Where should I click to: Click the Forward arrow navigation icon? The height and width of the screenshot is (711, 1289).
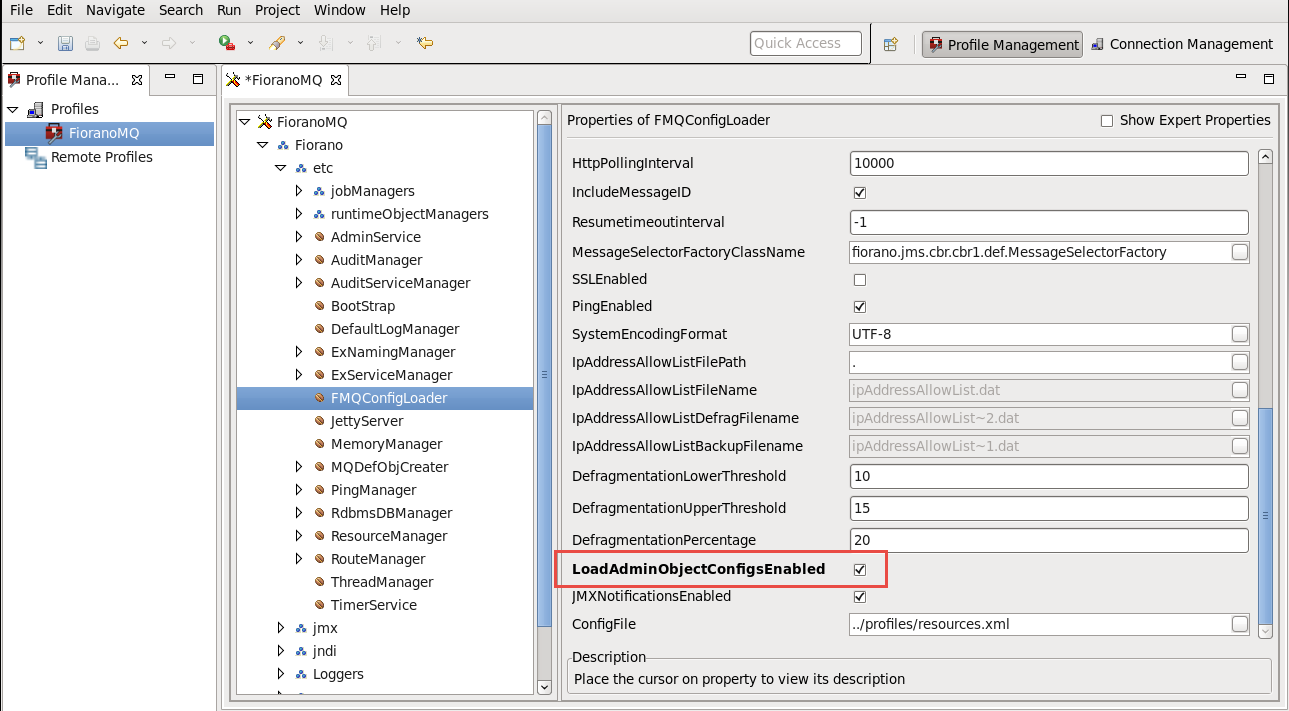(169, 43)
